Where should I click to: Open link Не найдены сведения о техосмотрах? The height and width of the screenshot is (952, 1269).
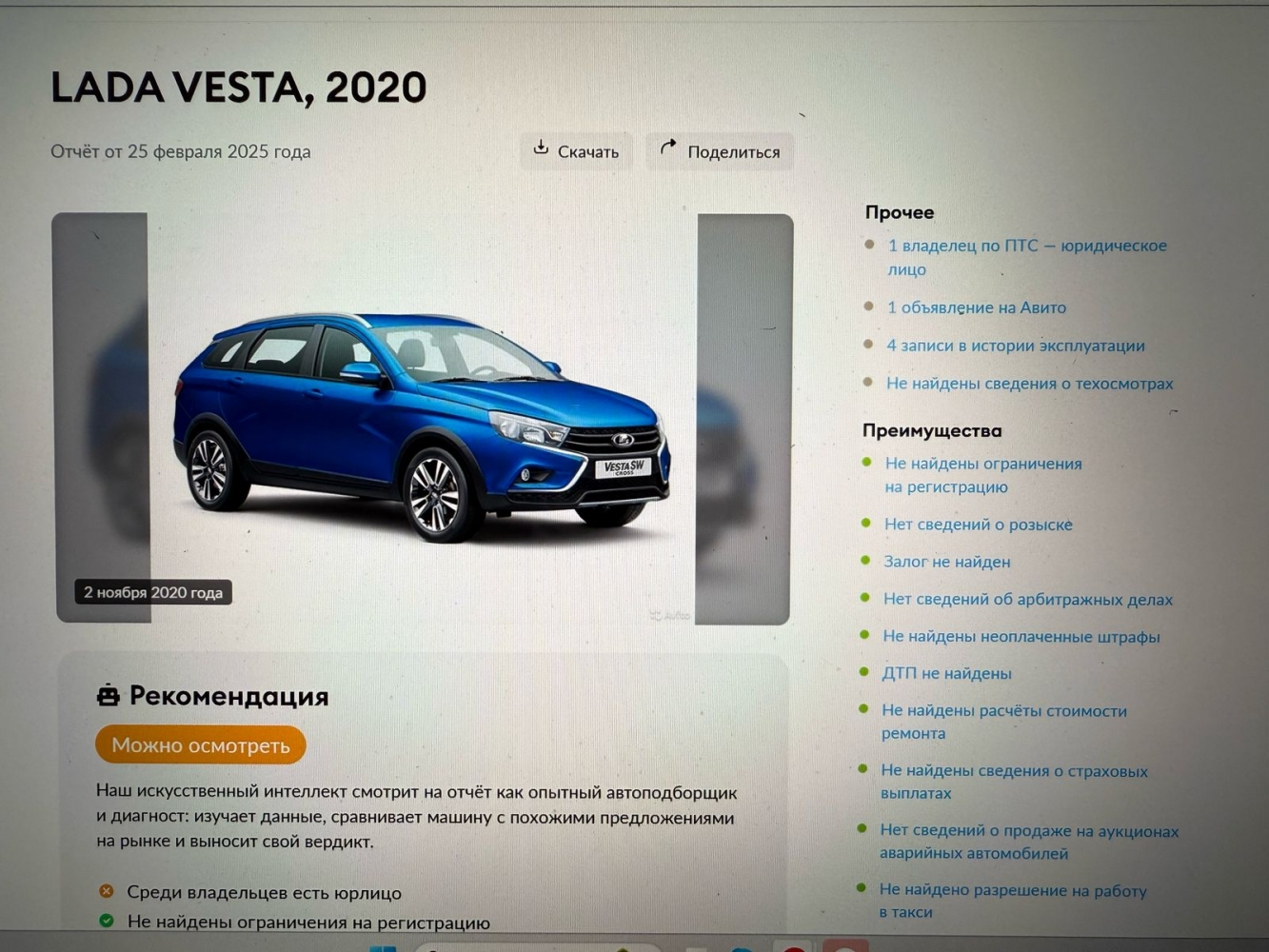point(1029,384)
